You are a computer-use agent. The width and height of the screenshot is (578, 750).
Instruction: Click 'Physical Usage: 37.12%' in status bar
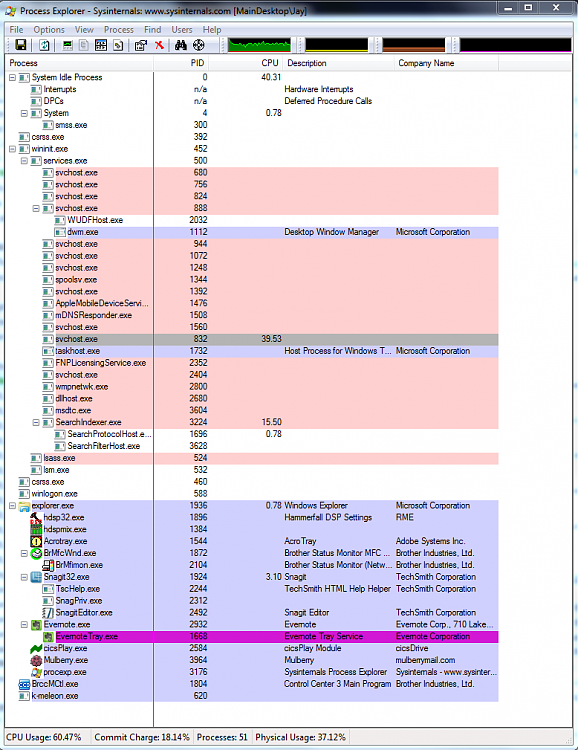(300, 737)
